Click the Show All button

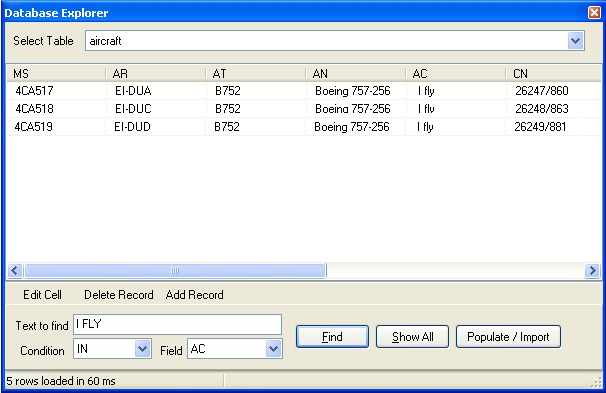click(412, 337)
